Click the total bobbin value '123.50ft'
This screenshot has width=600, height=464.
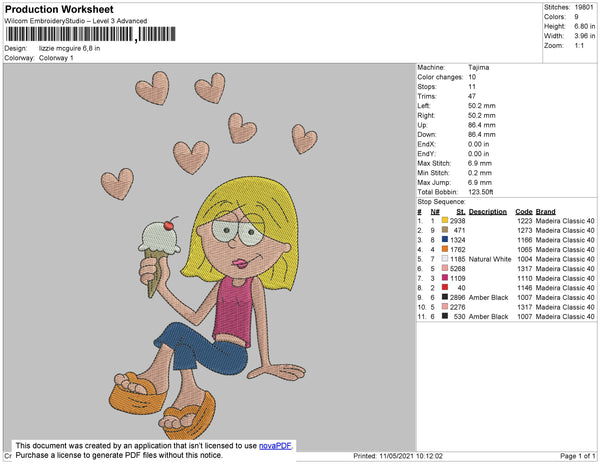click(481, 192)
